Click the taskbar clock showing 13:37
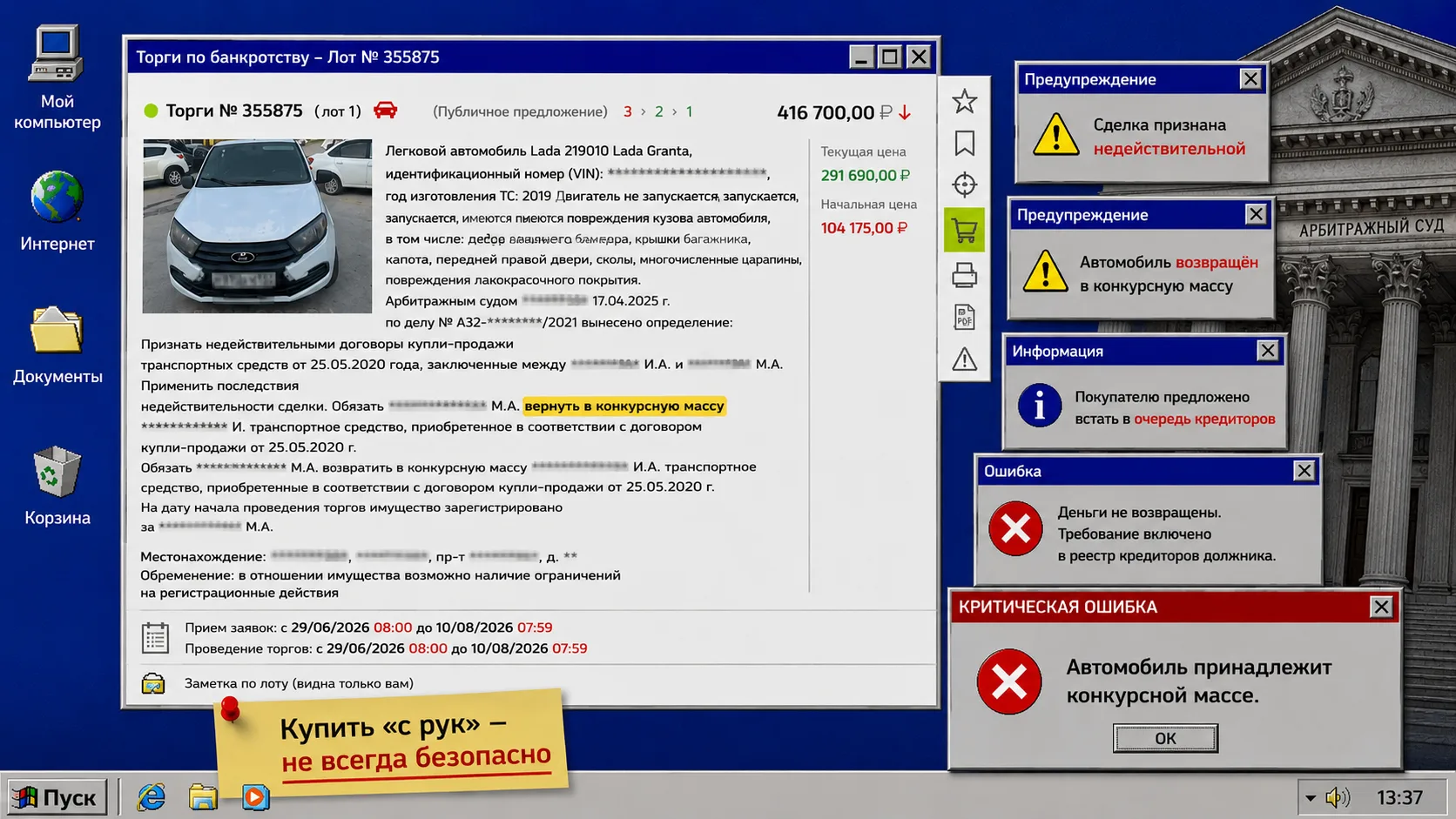The width and height of the screenshot is (1456, 819). [1399, 797]
